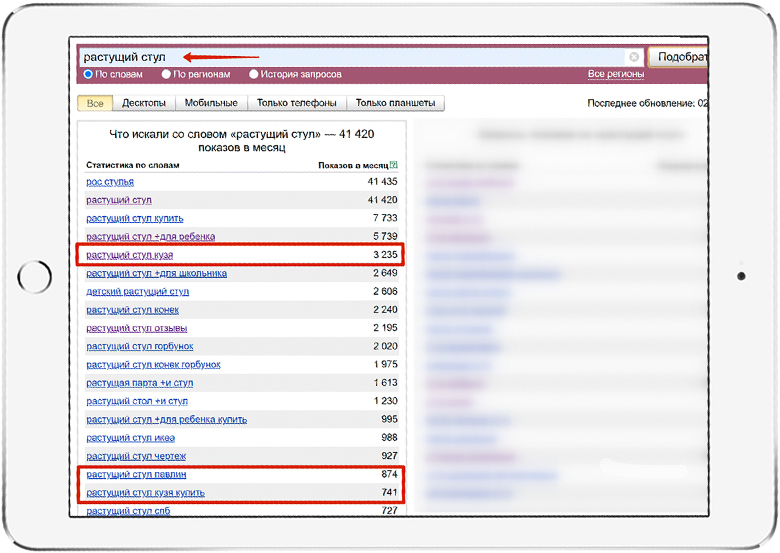The image size is (780, 553).
Task: Open the растущий стол +и стул link
Action: pos(137,401)
